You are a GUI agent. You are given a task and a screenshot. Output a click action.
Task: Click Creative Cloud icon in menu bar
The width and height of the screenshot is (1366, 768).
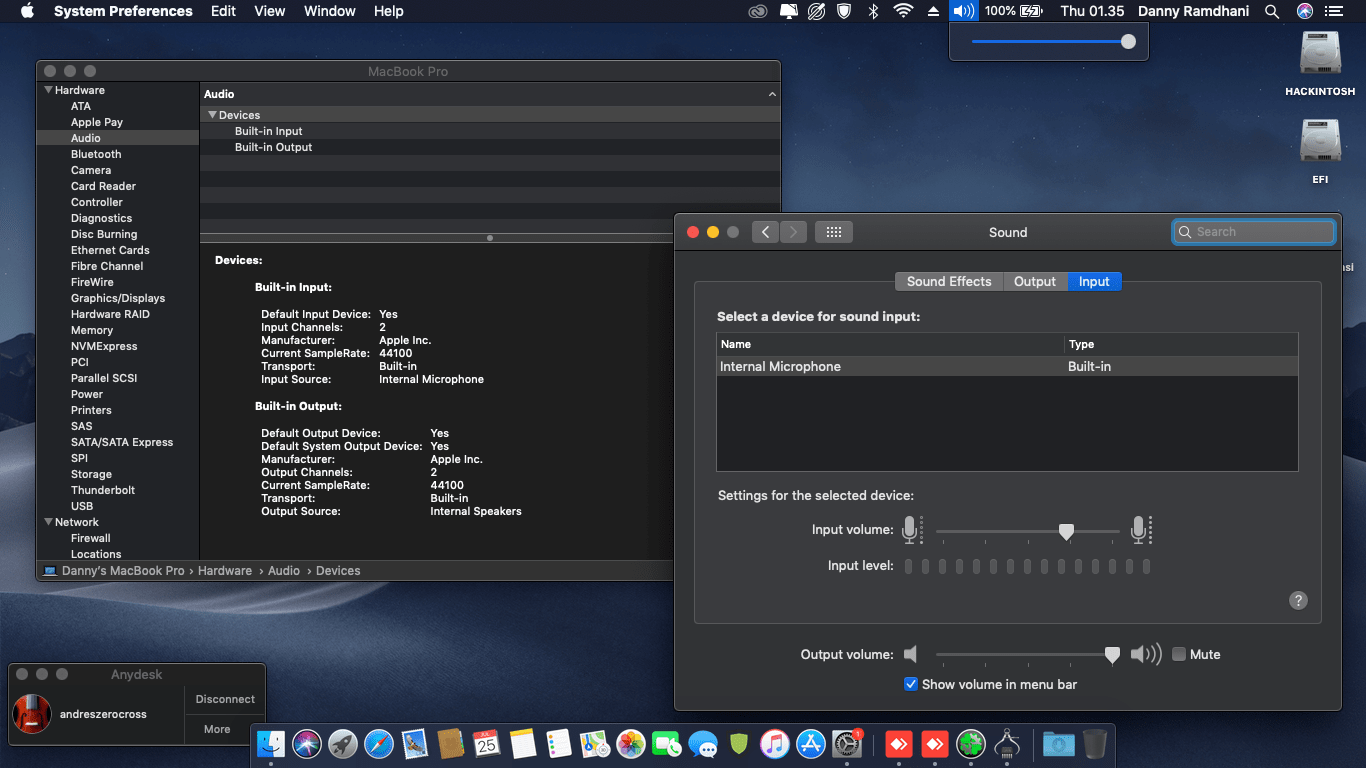[759, 11]
